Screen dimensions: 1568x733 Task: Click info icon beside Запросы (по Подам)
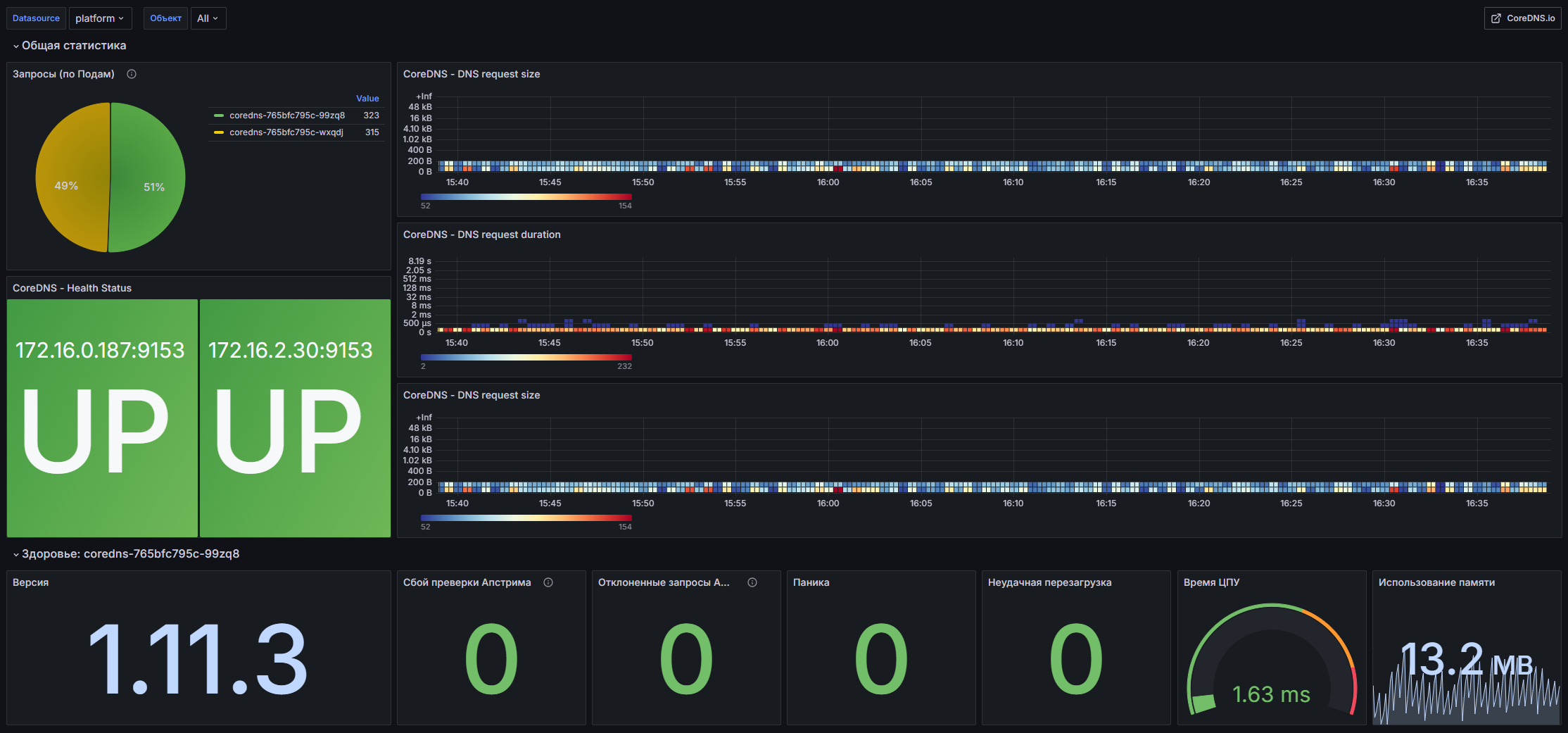click(132, 74)
